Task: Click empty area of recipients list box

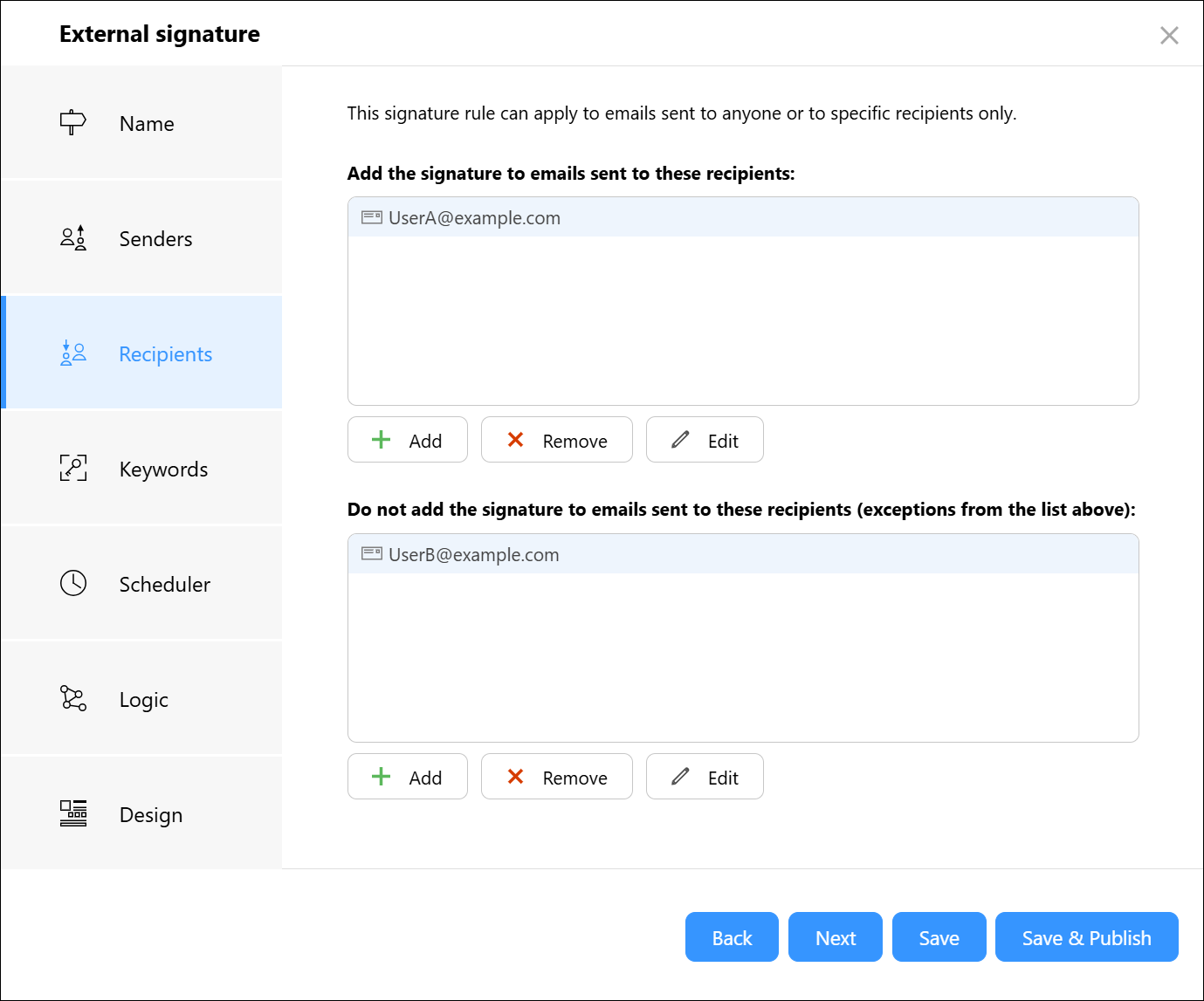Action: 743,320
